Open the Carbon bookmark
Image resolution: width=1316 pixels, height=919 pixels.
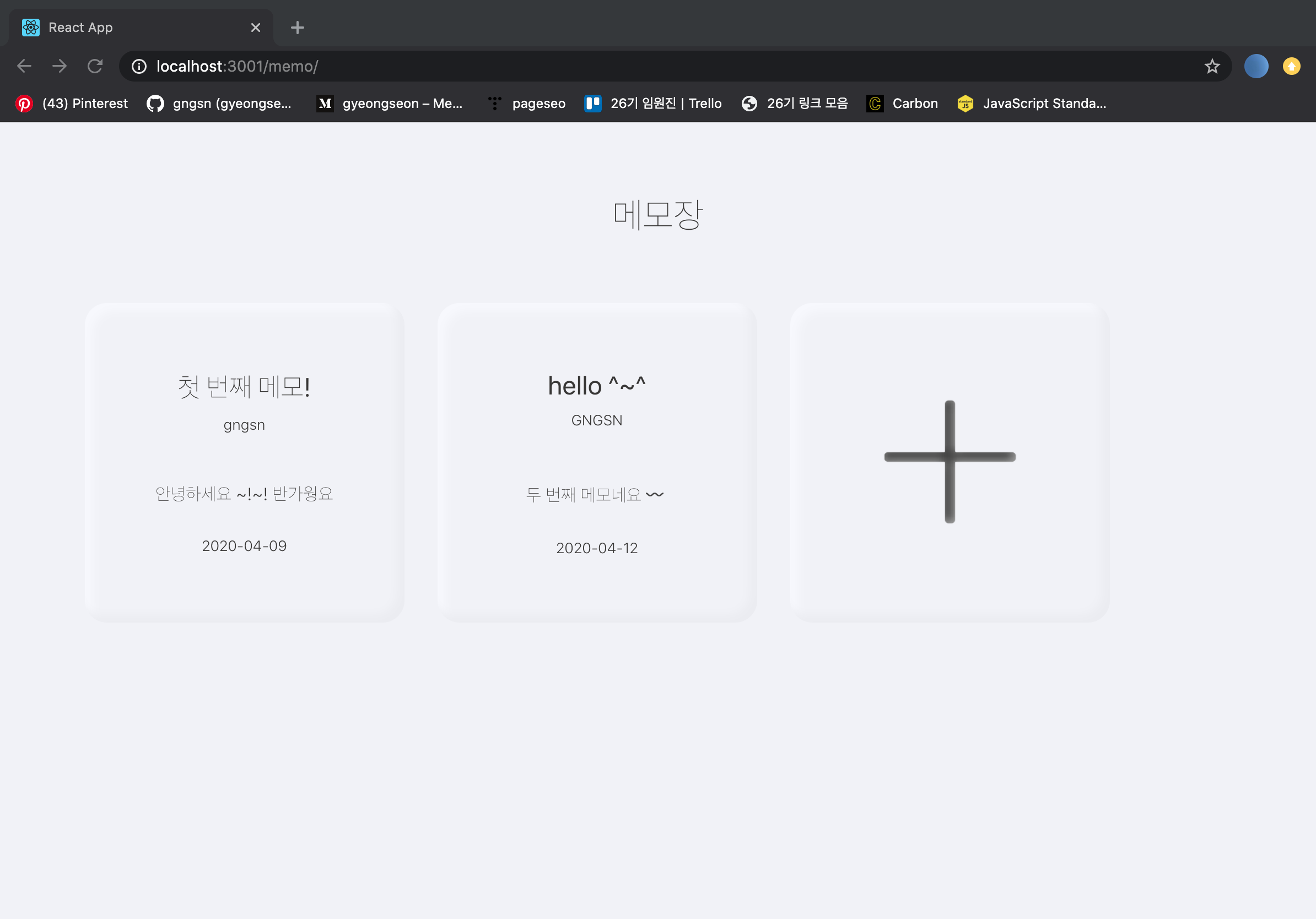click(902, 104)
